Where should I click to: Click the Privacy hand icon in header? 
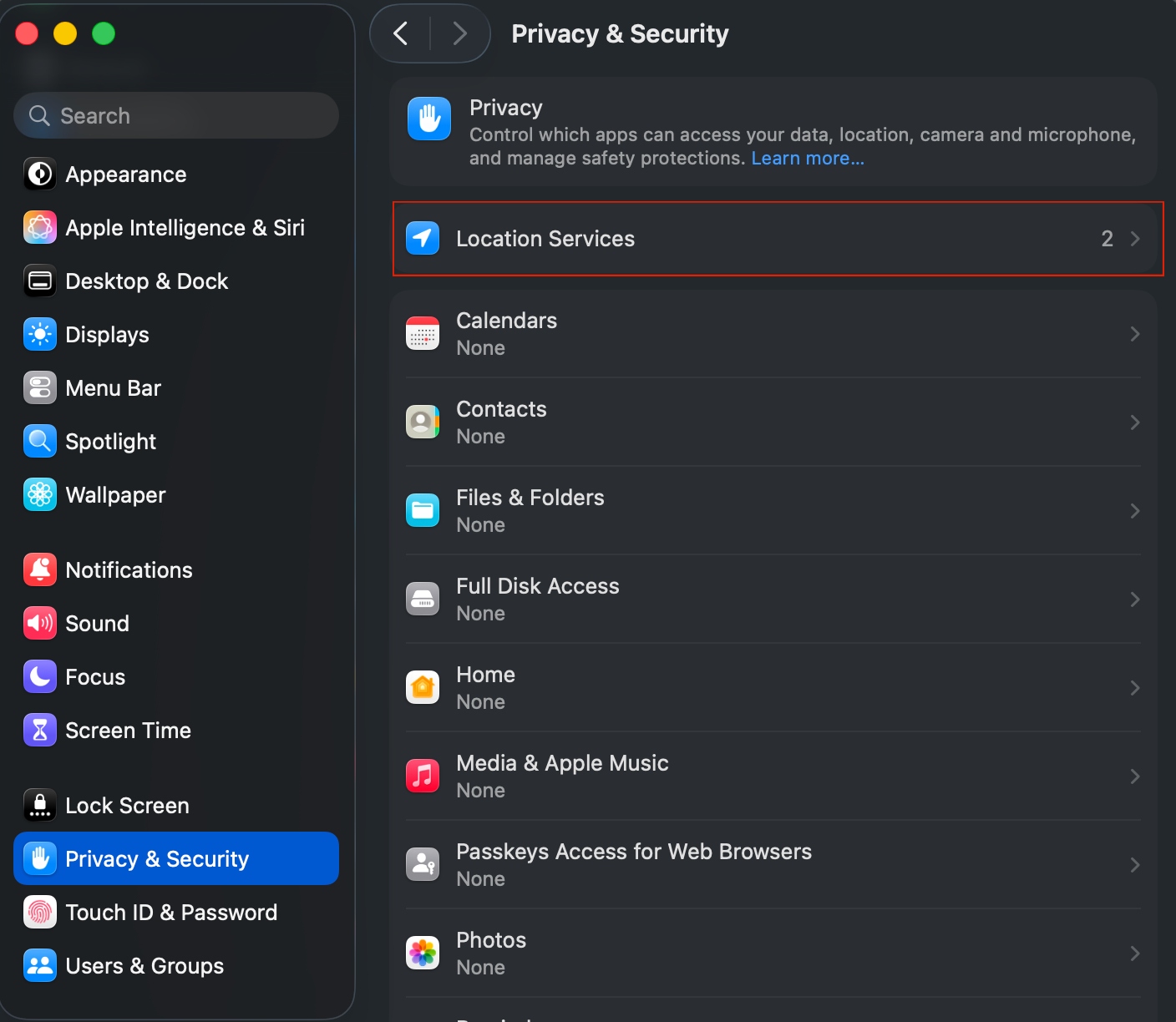coord(429,119)
